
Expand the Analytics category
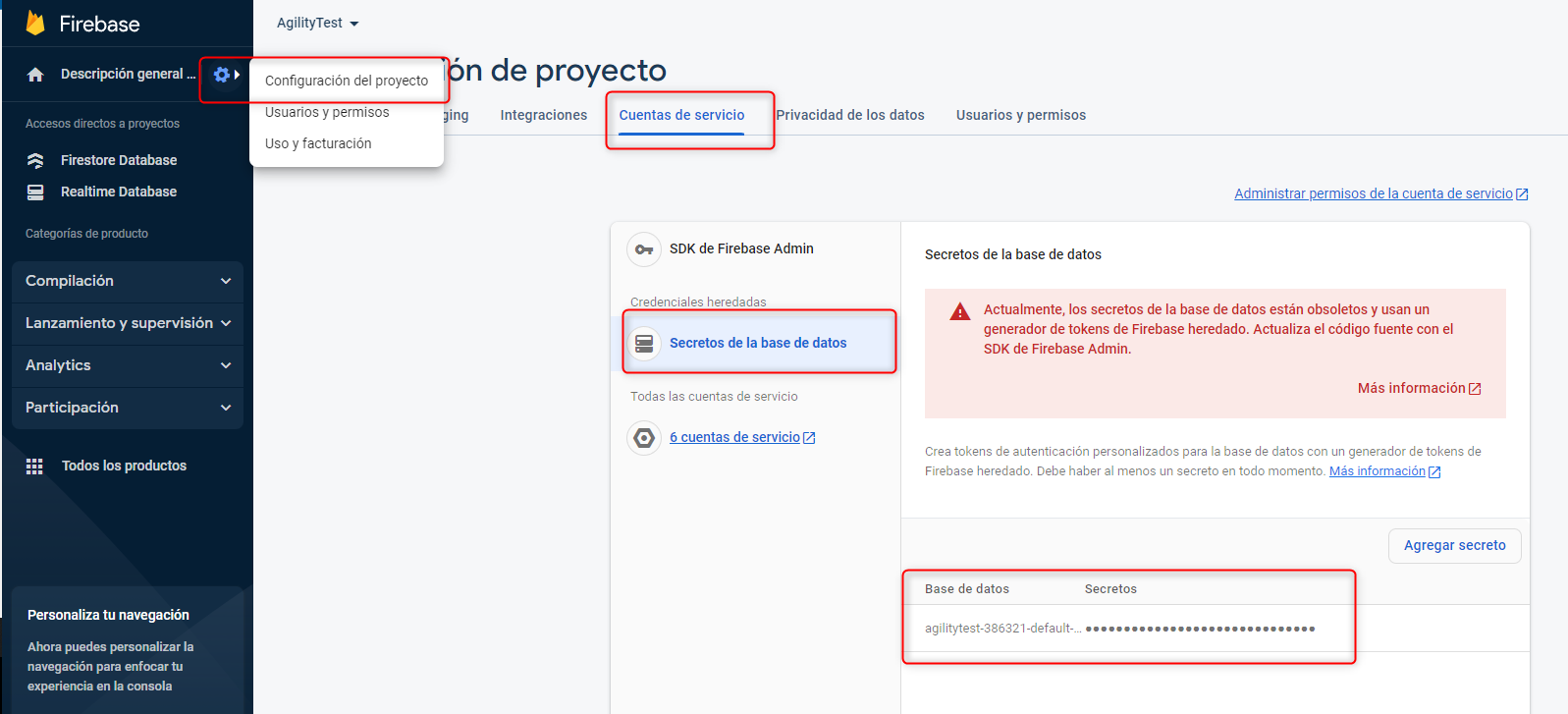128,365
